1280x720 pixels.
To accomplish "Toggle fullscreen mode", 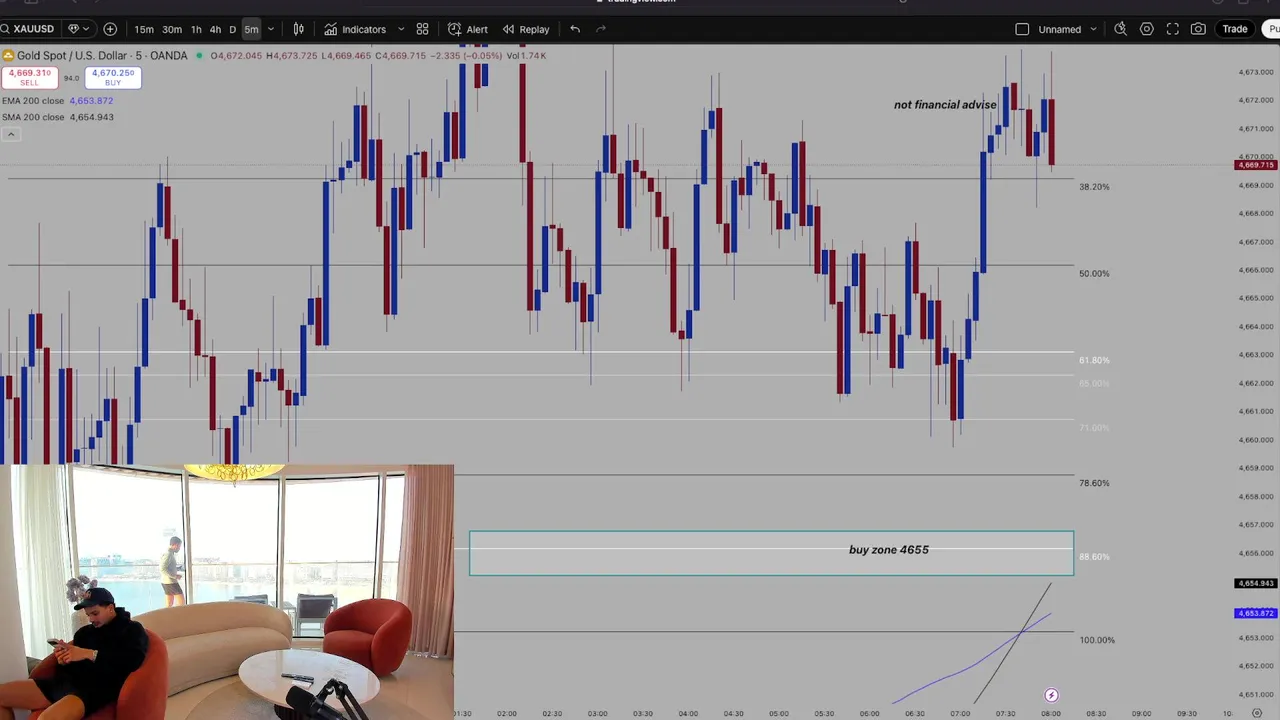I will 1173,29.
